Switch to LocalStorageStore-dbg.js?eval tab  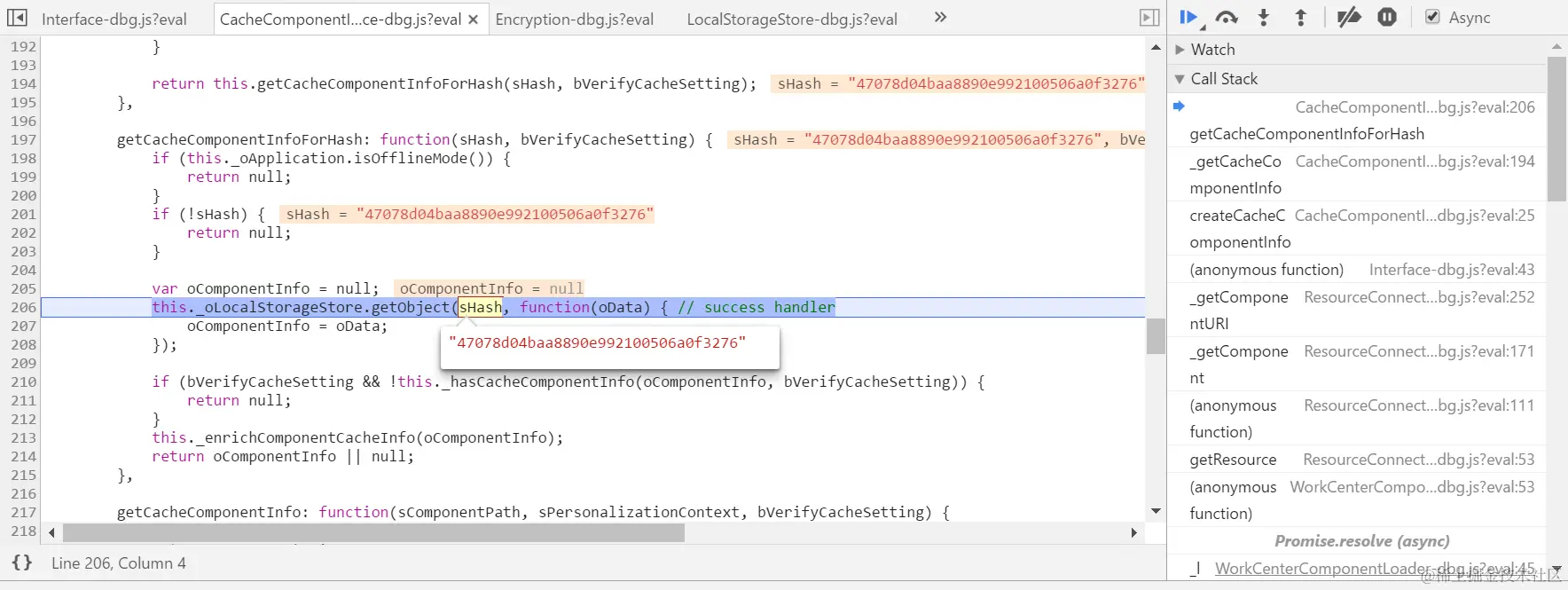792,19
